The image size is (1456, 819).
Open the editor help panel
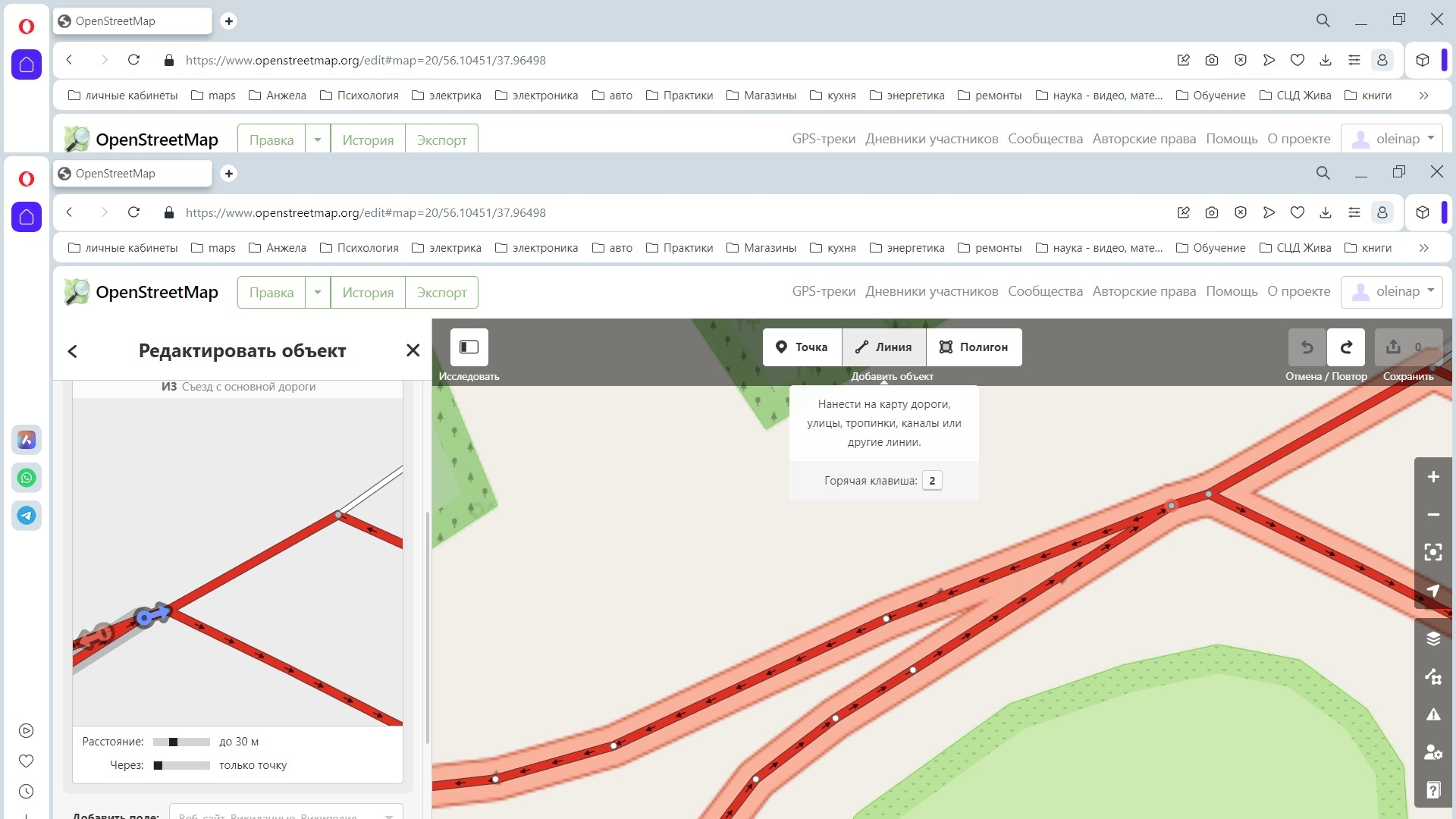click(x=1432, y=790)
